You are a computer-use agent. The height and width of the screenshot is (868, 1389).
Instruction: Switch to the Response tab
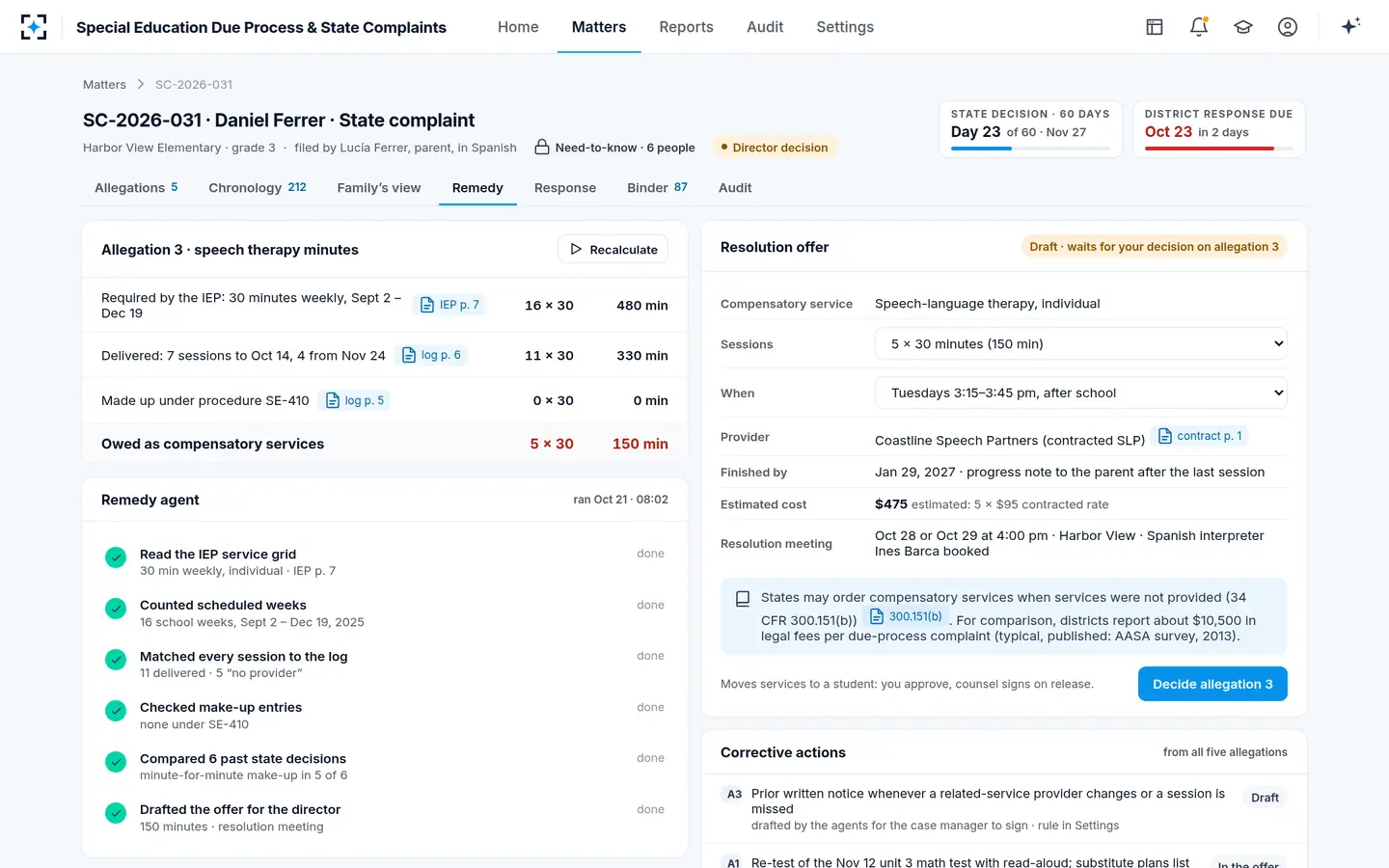pyautogui.click(x=565, y=188)
